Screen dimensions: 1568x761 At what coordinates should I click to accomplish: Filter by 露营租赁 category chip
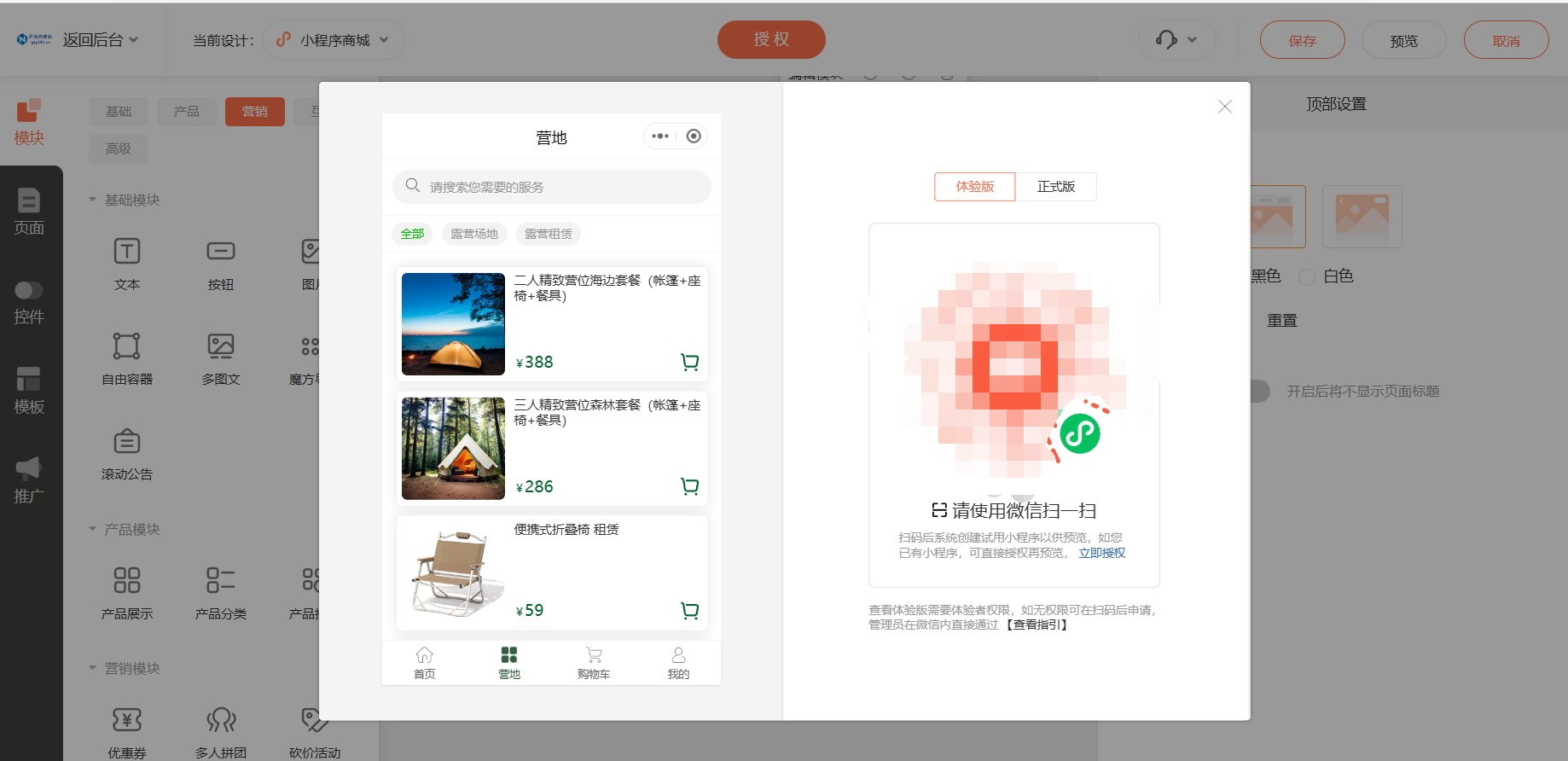click(x=549, y=234)
